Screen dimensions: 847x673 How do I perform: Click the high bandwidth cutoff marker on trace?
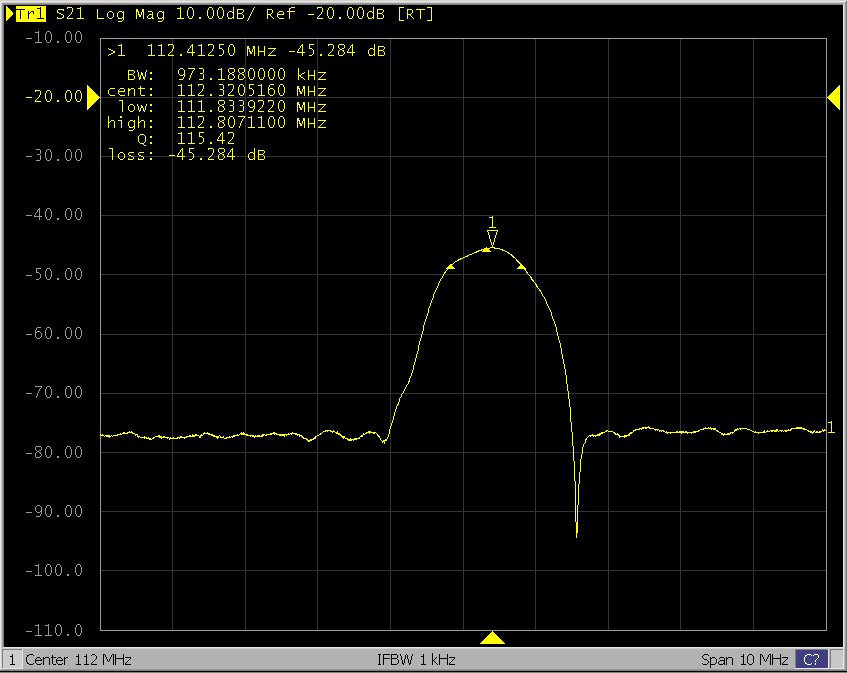[x=521, y=266]
